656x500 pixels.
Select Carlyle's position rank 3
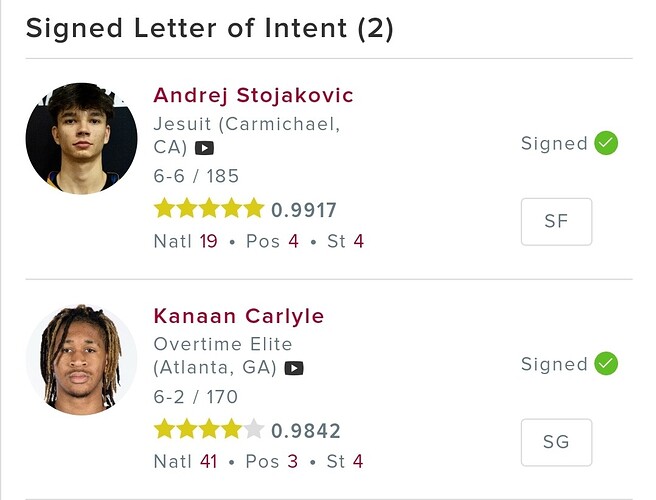294,462
